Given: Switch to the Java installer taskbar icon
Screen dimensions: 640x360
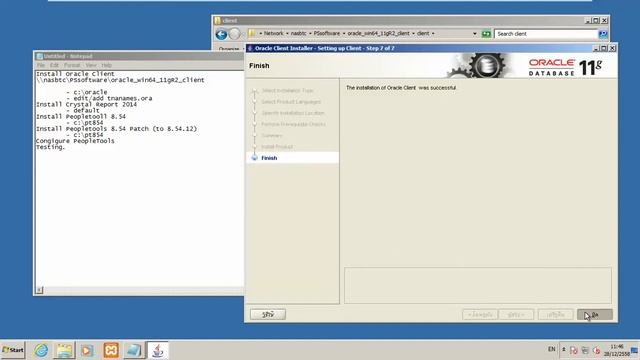Looking at the screenshot, I should coord(158,350).
